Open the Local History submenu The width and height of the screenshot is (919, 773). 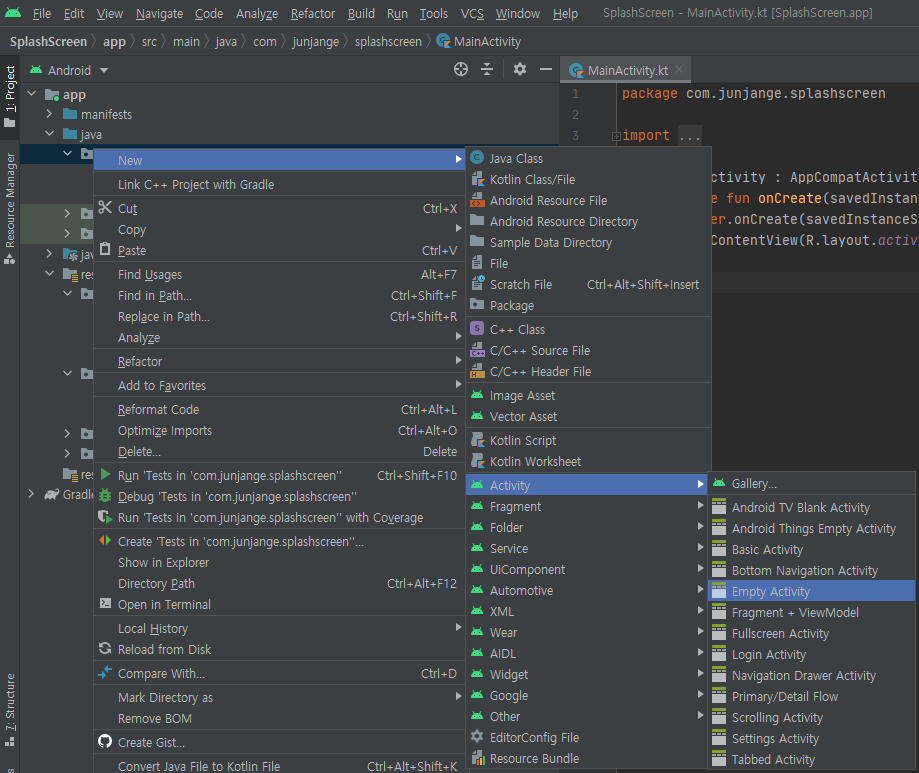coord(279,628)
